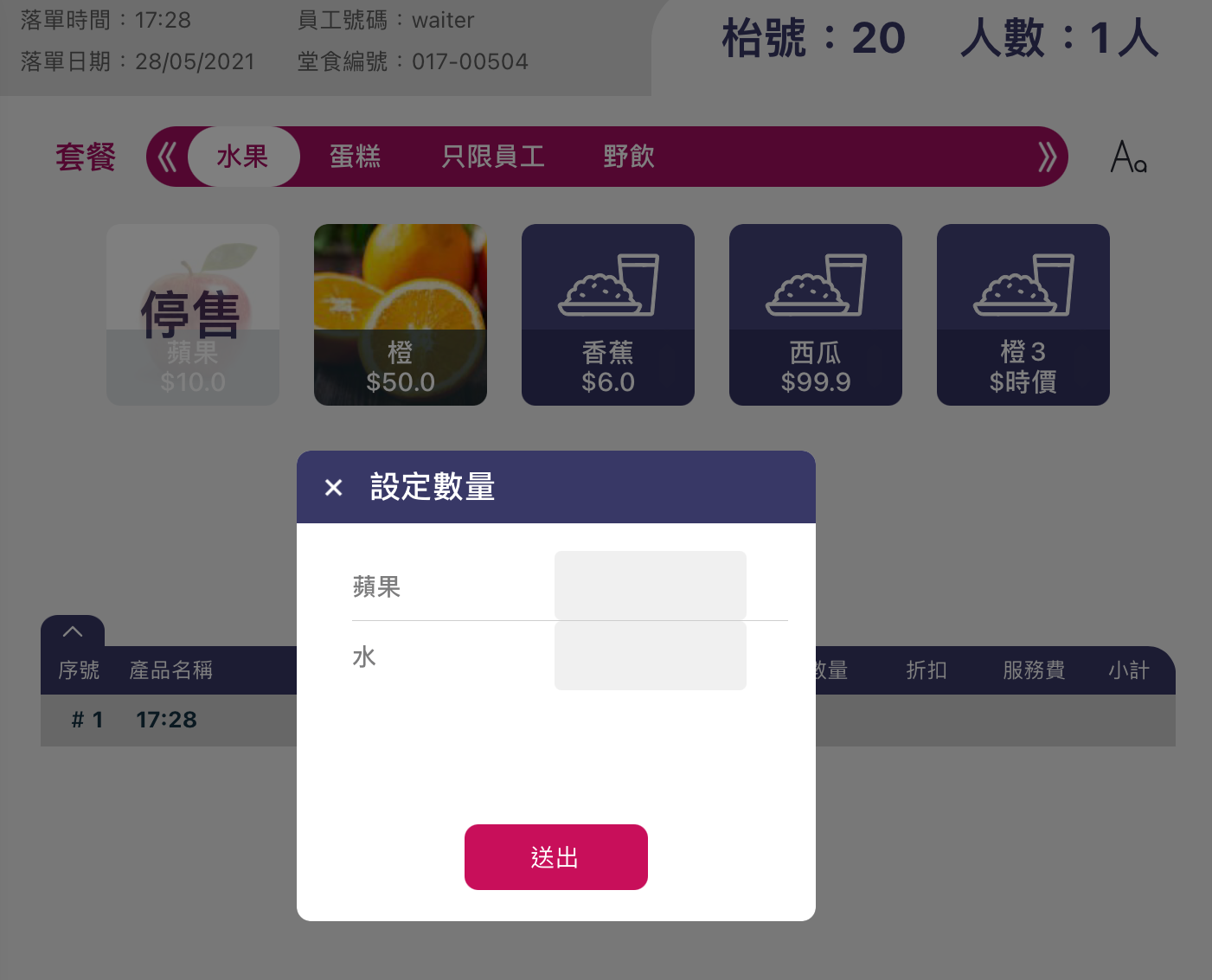Select the 水果 category tab
The image size is (1212, 980).
243,157
